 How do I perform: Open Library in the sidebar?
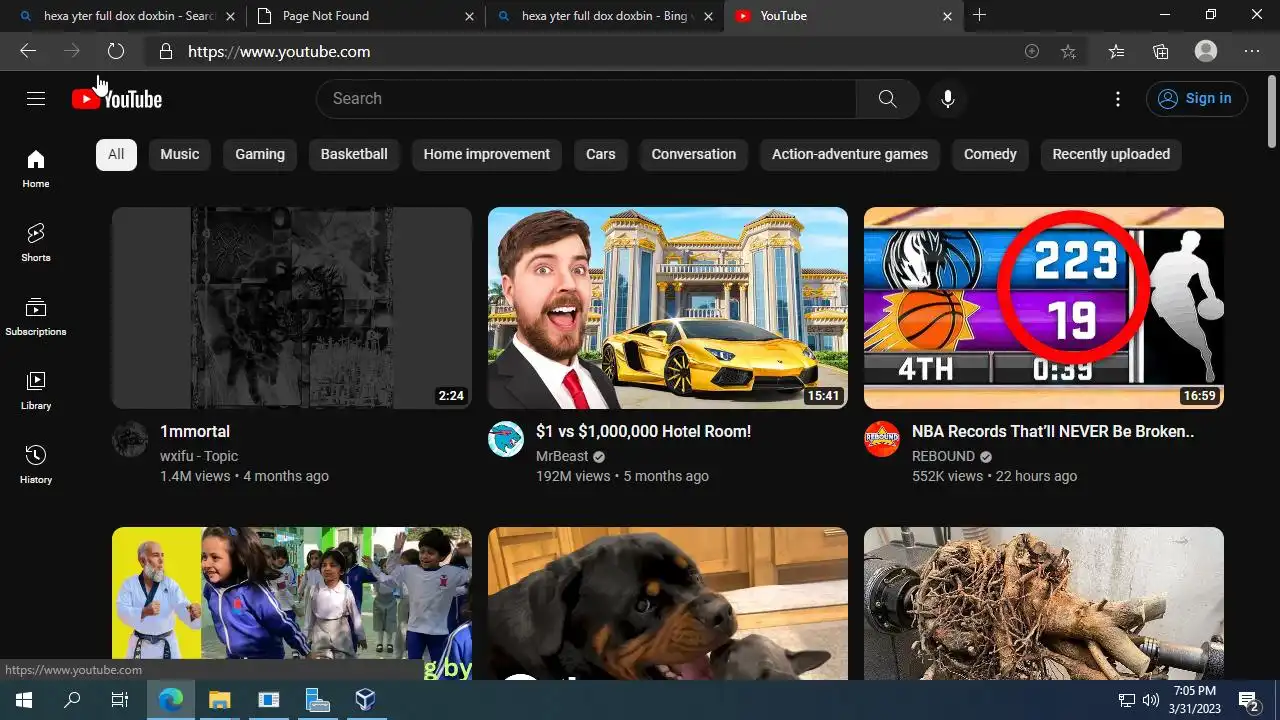(x=36, y=390)
